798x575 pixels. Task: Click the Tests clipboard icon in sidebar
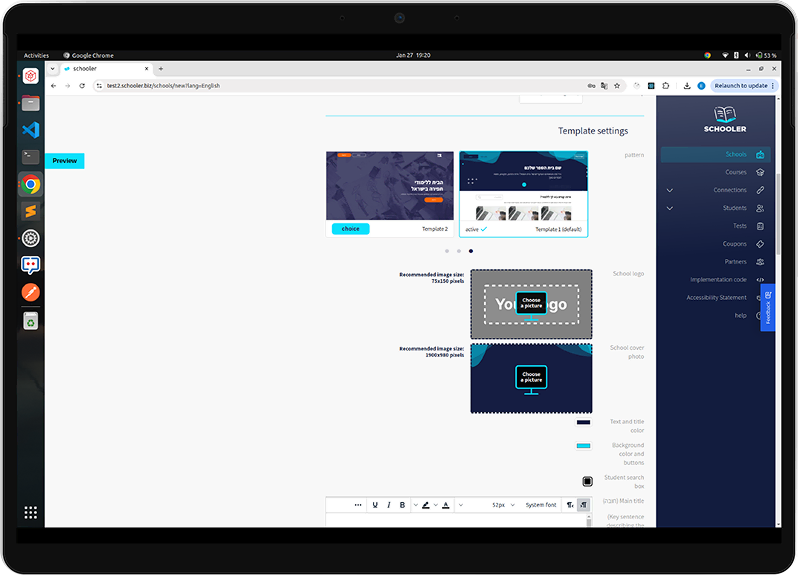[x=760, y=226]
